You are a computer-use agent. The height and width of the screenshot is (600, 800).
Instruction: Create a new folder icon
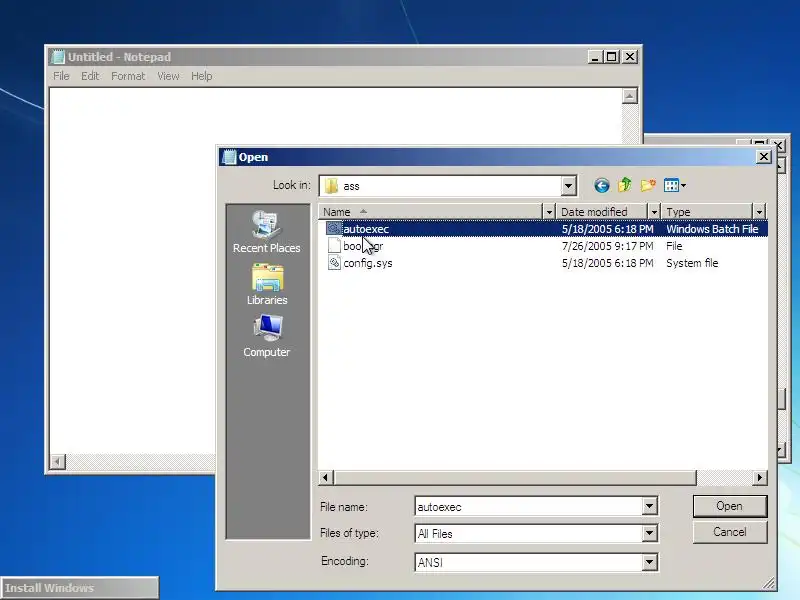click(x=648, y=185)
